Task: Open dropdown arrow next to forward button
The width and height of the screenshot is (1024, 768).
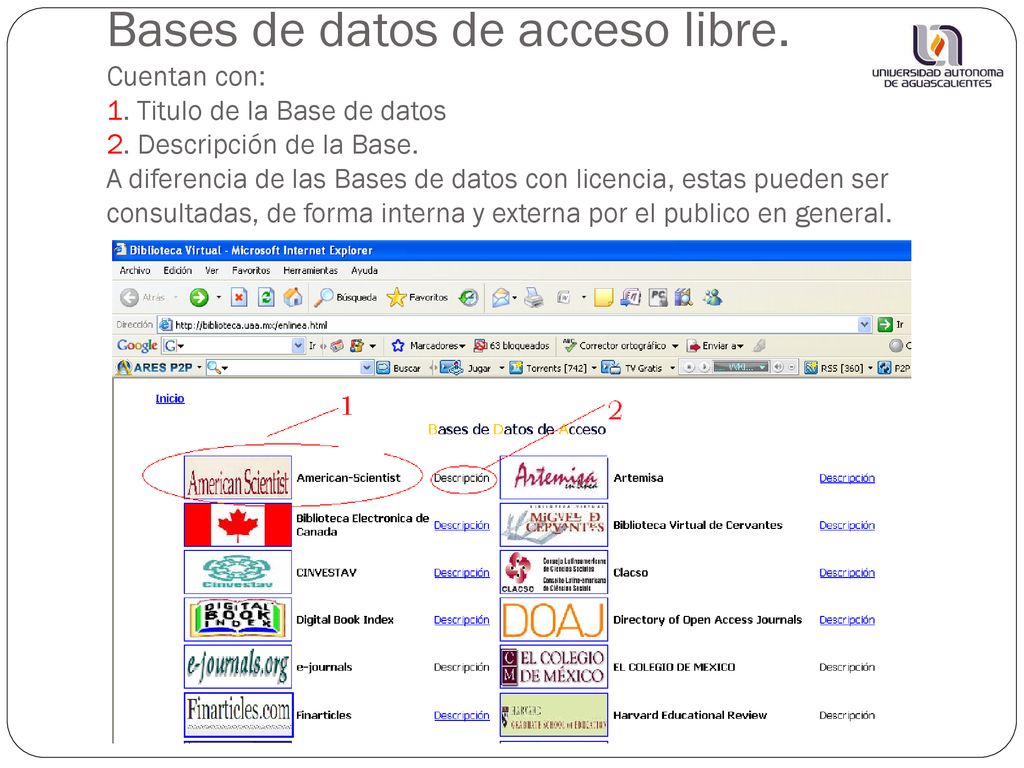Action: coord(219,298)
